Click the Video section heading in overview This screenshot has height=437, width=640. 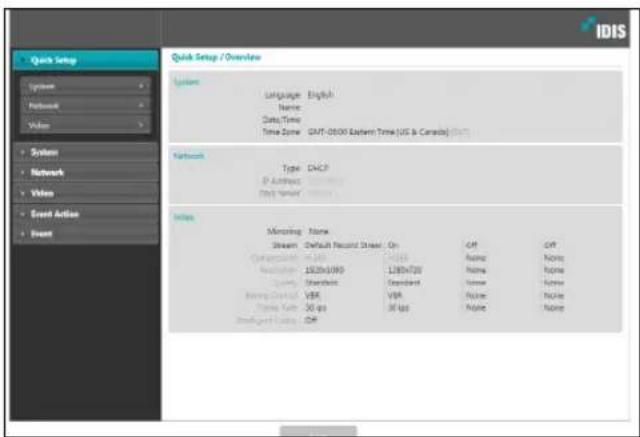click(x=184, y=217)
